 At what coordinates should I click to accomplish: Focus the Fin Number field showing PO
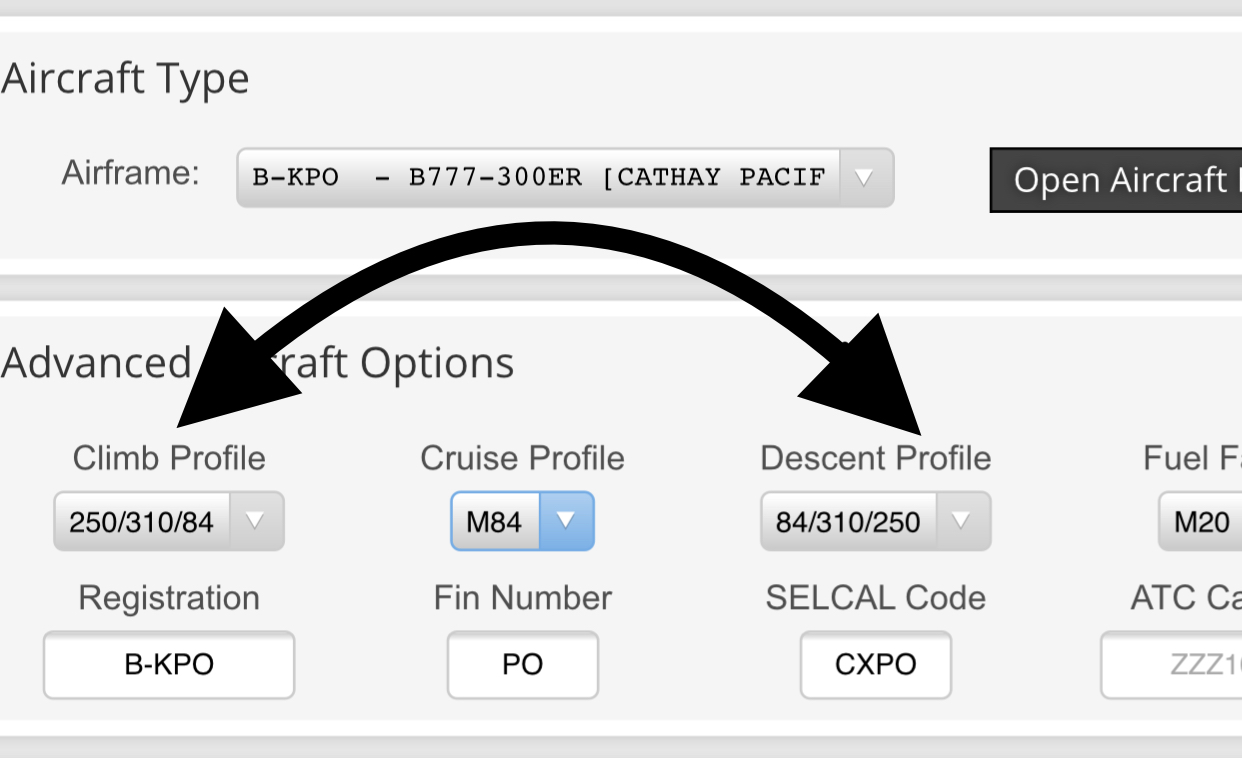[522, 665]
